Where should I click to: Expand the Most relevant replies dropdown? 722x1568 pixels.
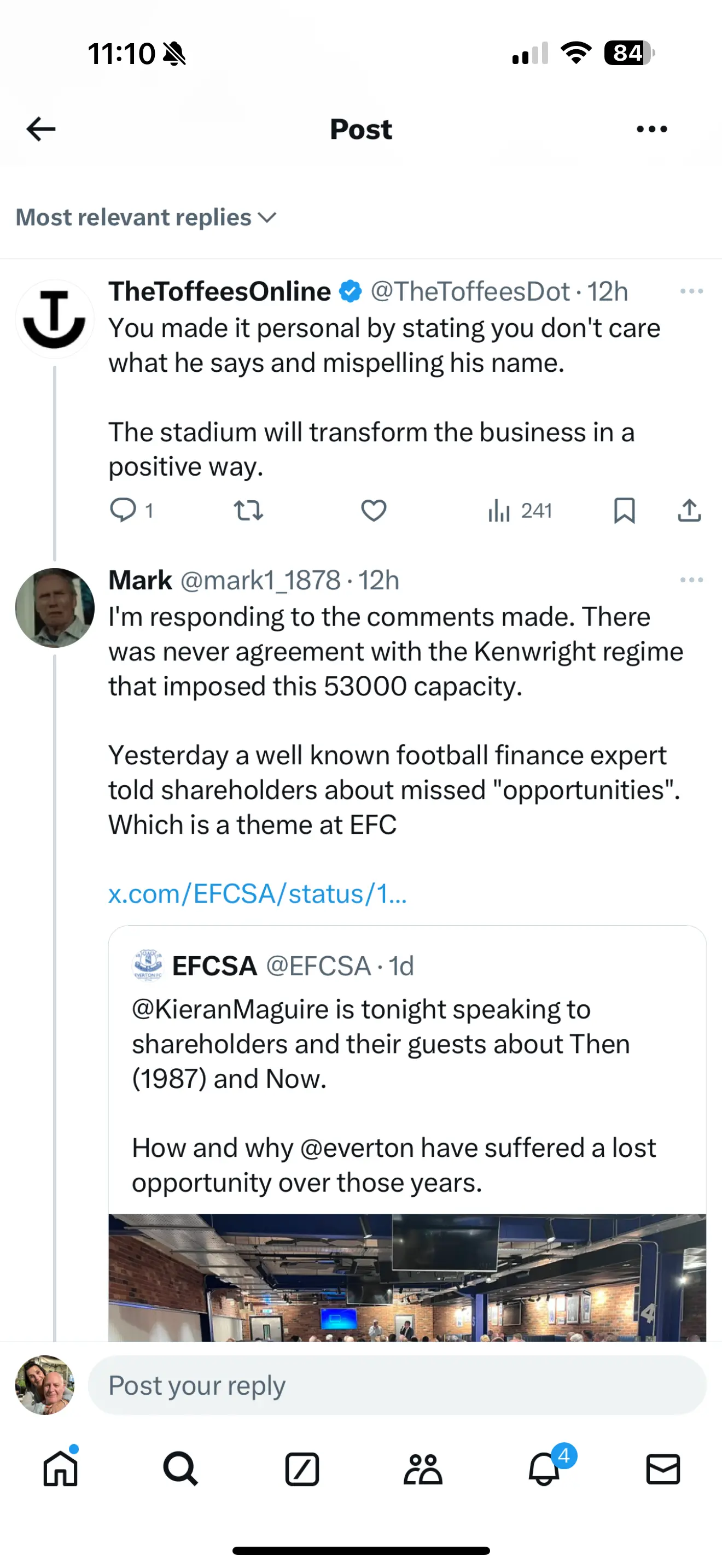[146, 217]
